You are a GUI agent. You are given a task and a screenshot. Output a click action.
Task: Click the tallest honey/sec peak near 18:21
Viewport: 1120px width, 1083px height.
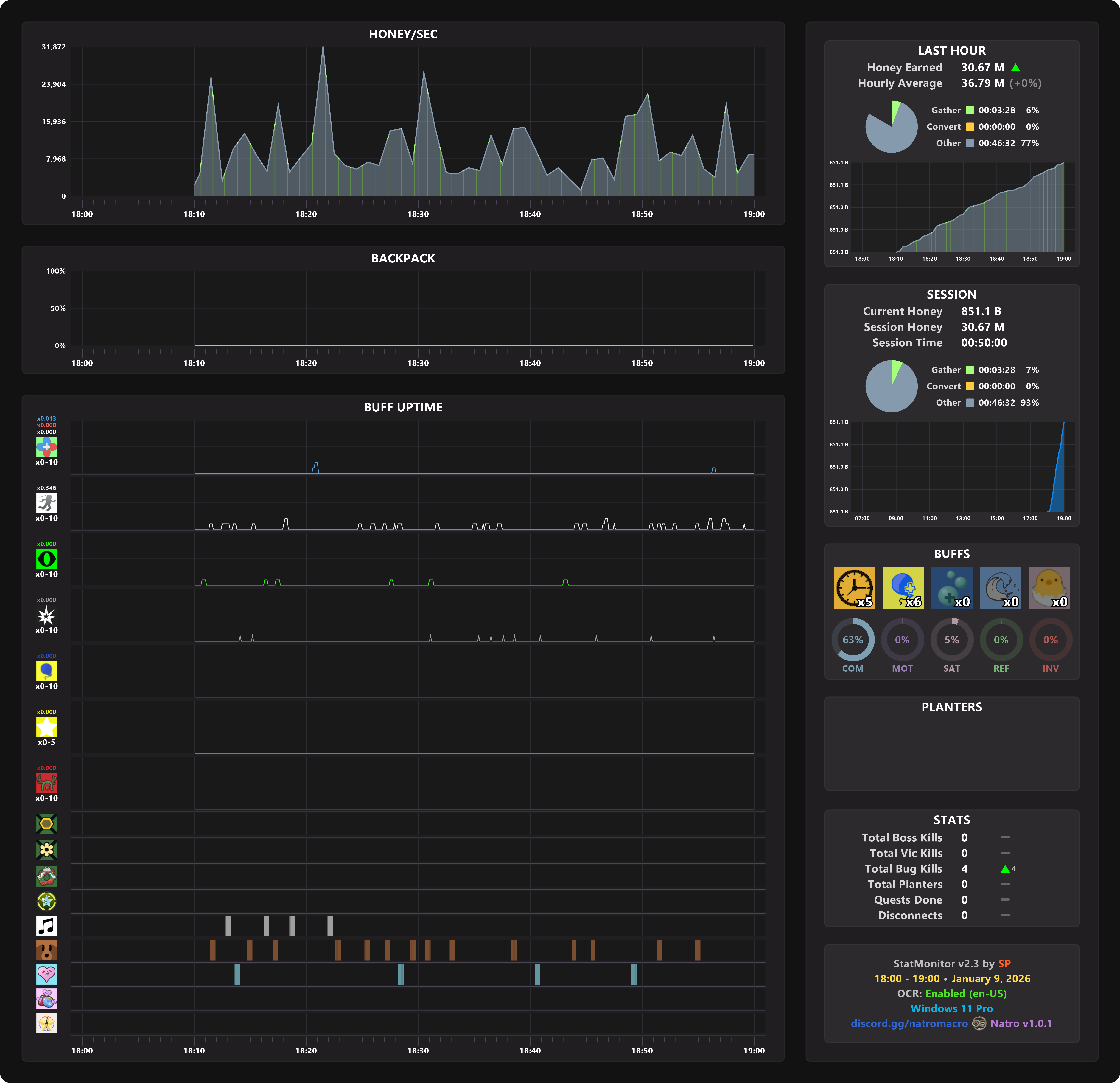coord(323,48)
